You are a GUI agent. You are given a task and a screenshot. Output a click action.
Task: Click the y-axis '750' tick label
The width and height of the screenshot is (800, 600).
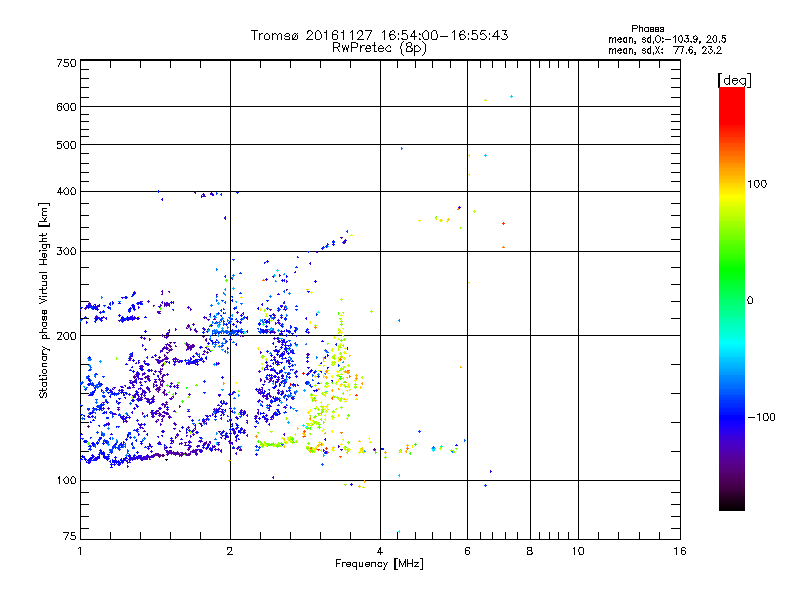[66, 63]
